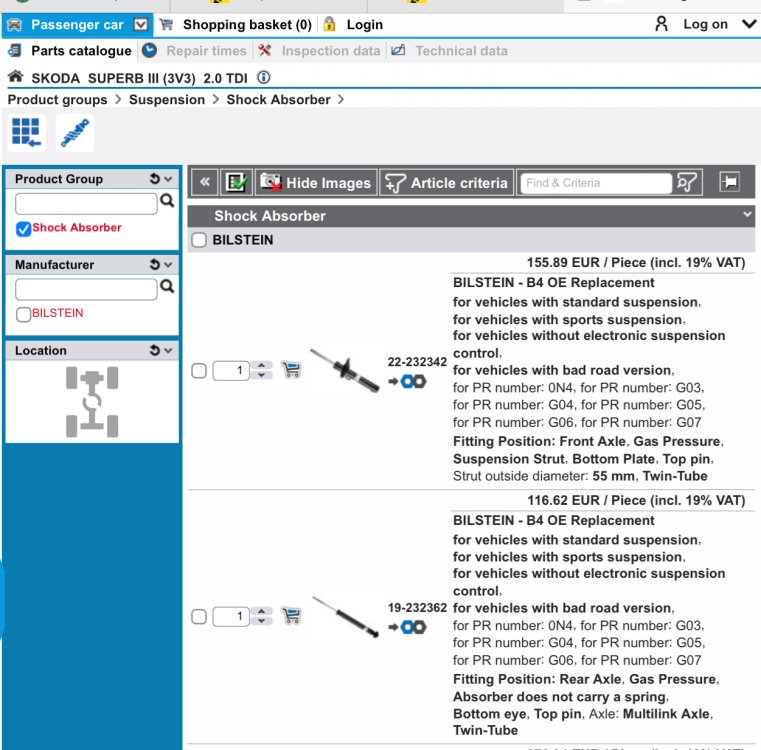Go to the Product groups breadcrumb
Viewport: 761px width, 750px height.
(57, 100)
